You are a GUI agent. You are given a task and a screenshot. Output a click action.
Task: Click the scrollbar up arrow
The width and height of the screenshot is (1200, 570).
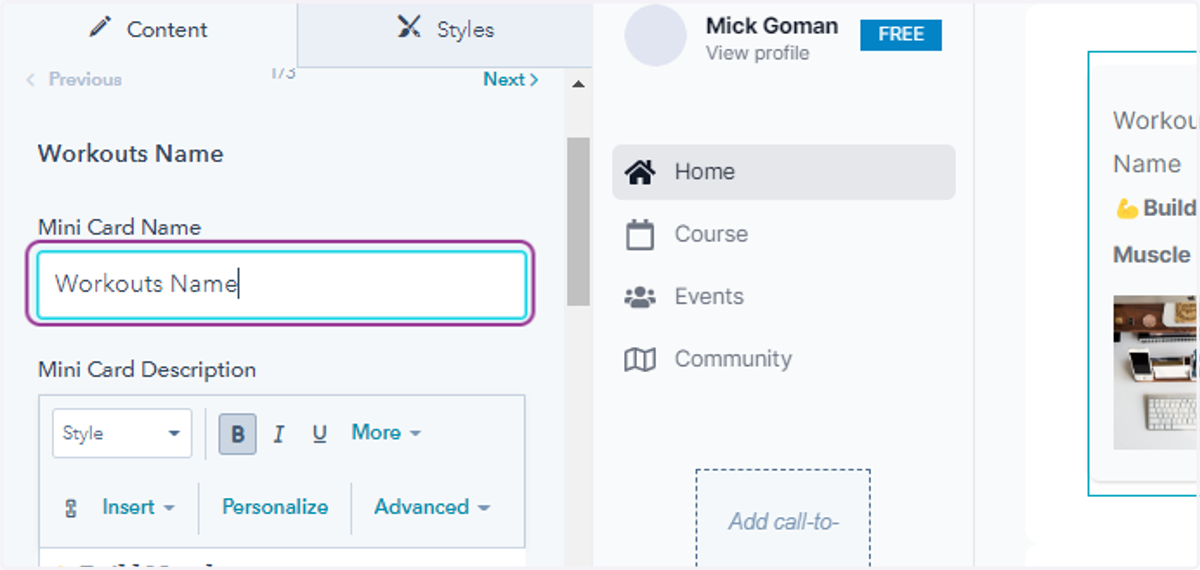pyautogui.click(x=578, y=84)
